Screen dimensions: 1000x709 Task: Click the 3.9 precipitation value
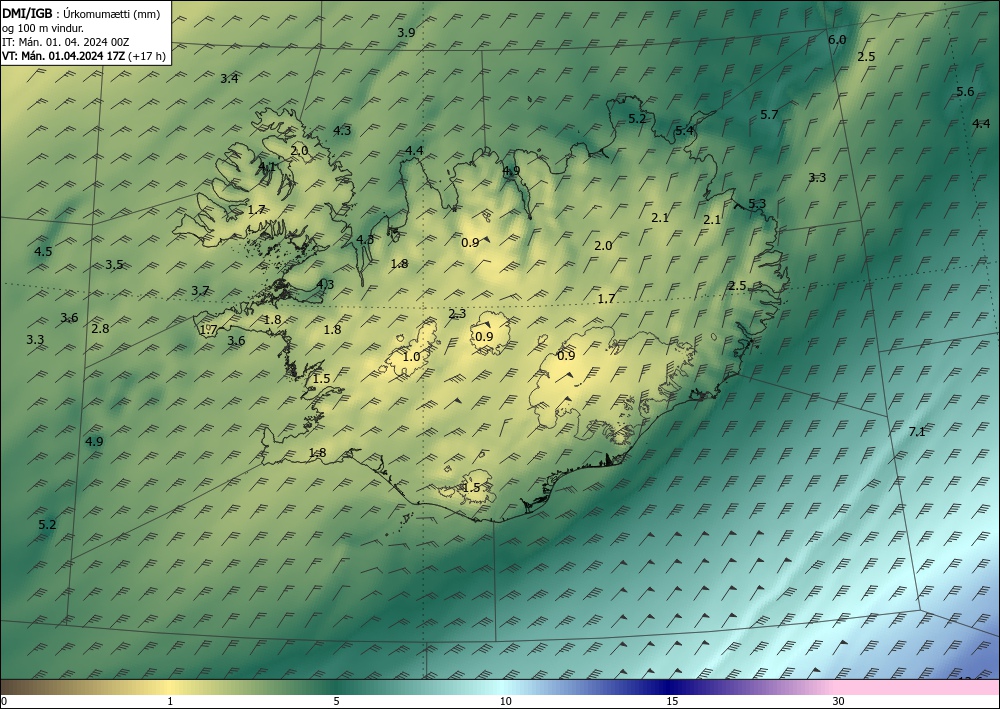(406, 33)
